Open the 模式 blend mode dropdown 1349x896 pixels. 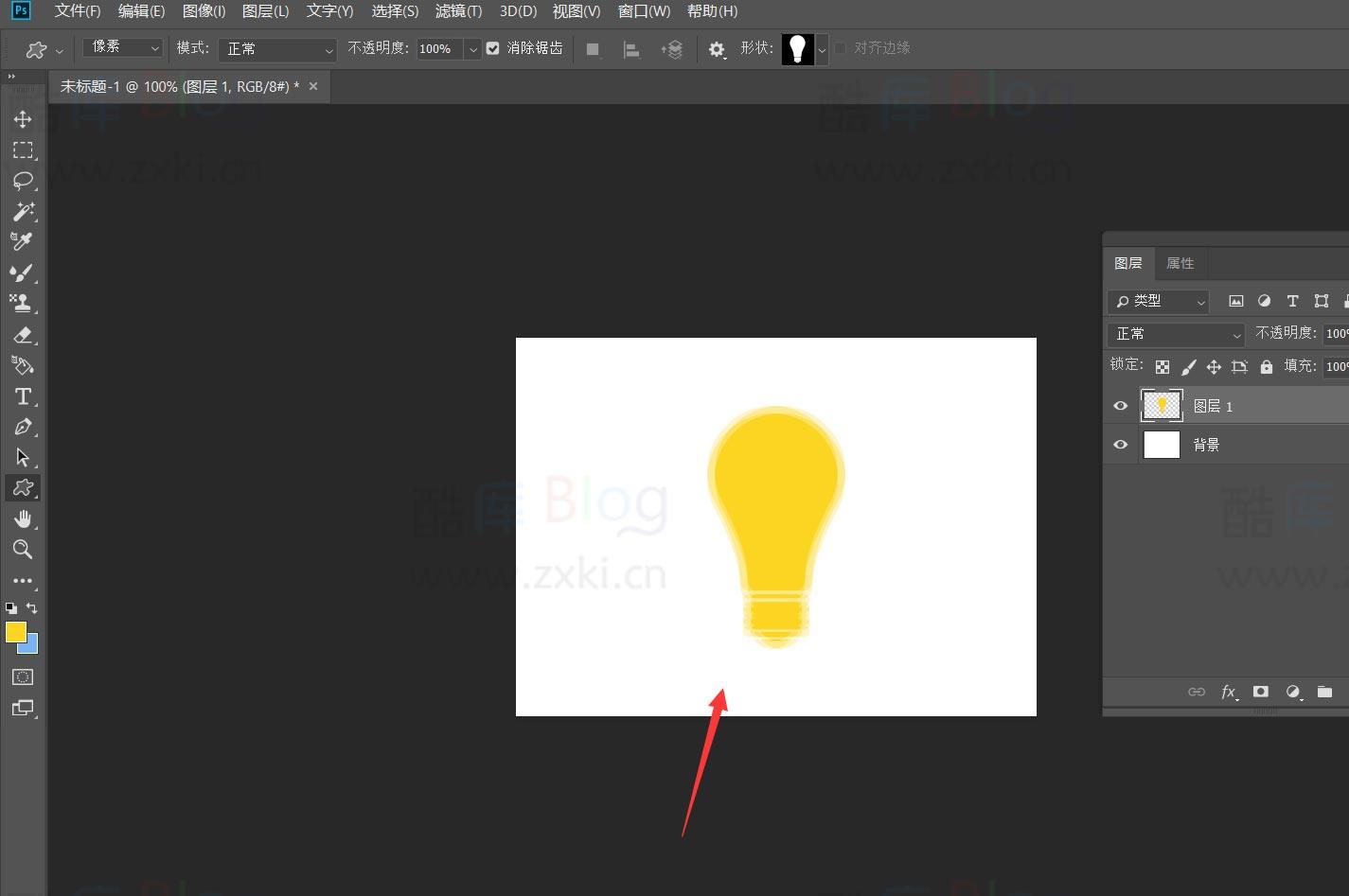click(277, 49)
